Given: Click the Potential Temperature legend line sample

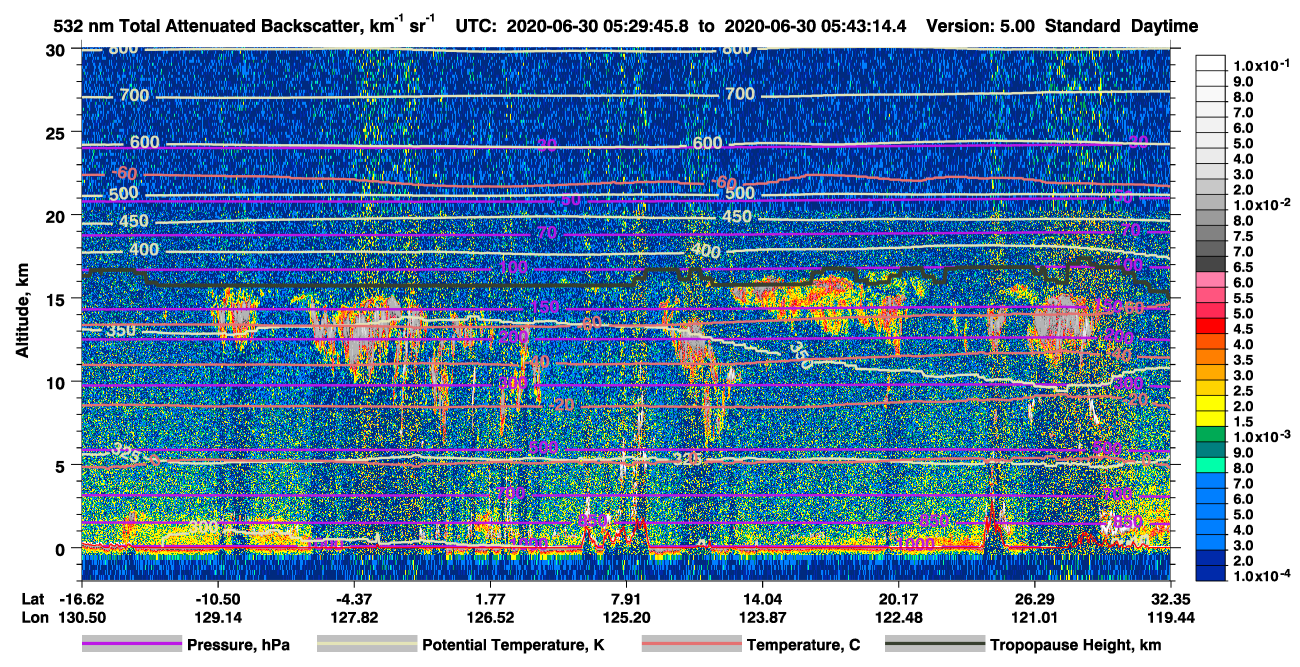Looking at the screenshot, I should tap(366, 645).
